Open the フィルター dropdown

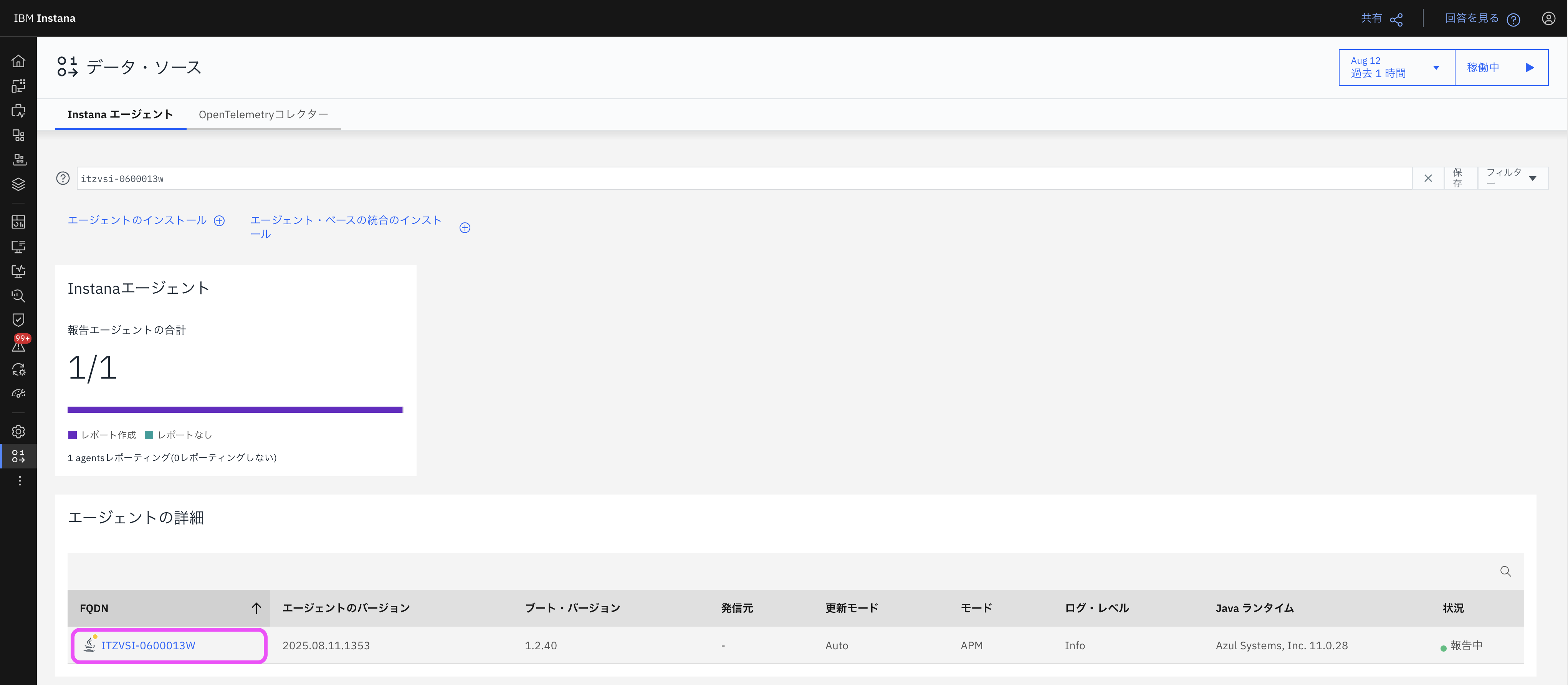[x=1512, y=179]
